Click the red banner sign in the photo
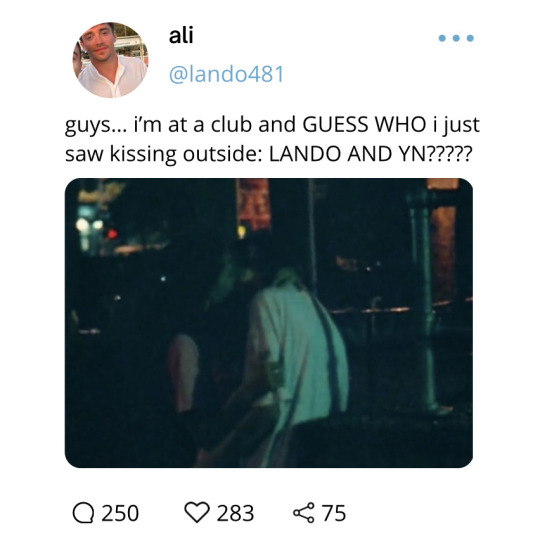 253,204
